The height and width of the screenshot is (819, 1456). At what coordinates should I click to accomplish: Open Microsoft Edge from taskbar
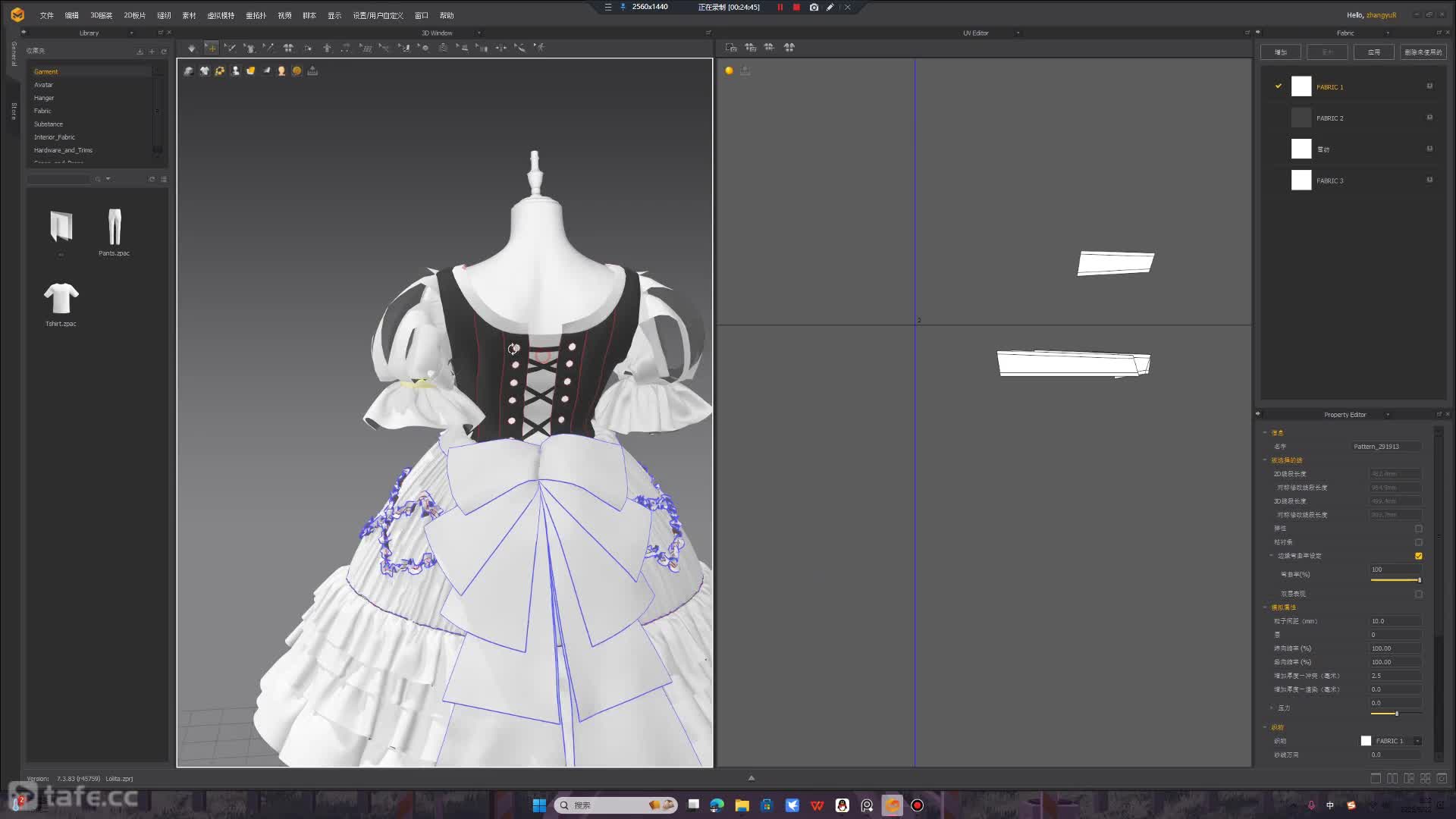tap(717, 805)
